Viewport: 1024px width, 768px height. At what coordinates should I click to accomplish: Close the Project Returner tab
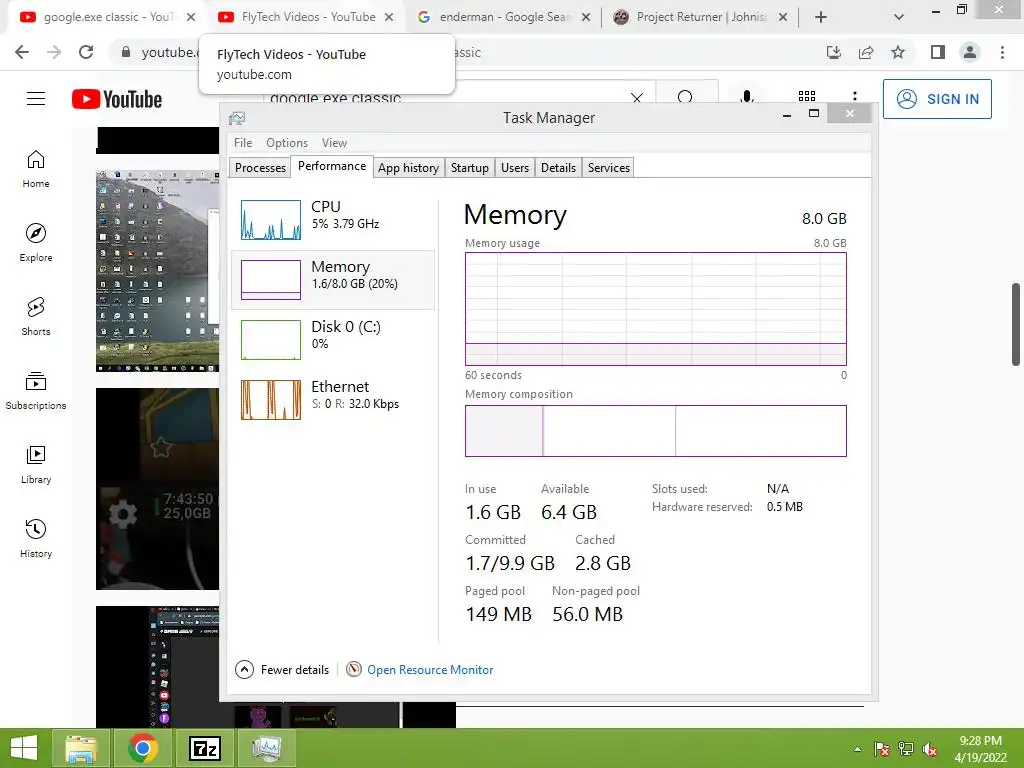[782, 17]
